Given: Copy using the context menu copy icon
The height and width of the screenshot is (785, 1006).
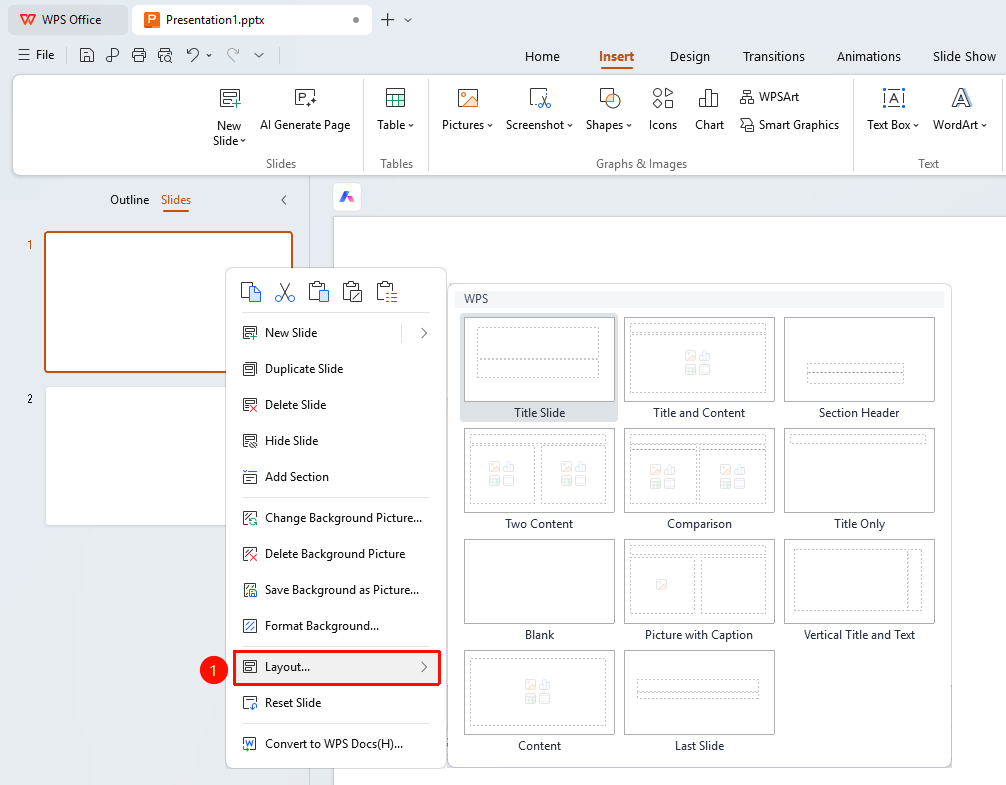Looking at the screenshot, I should click(x=251, y=292).
